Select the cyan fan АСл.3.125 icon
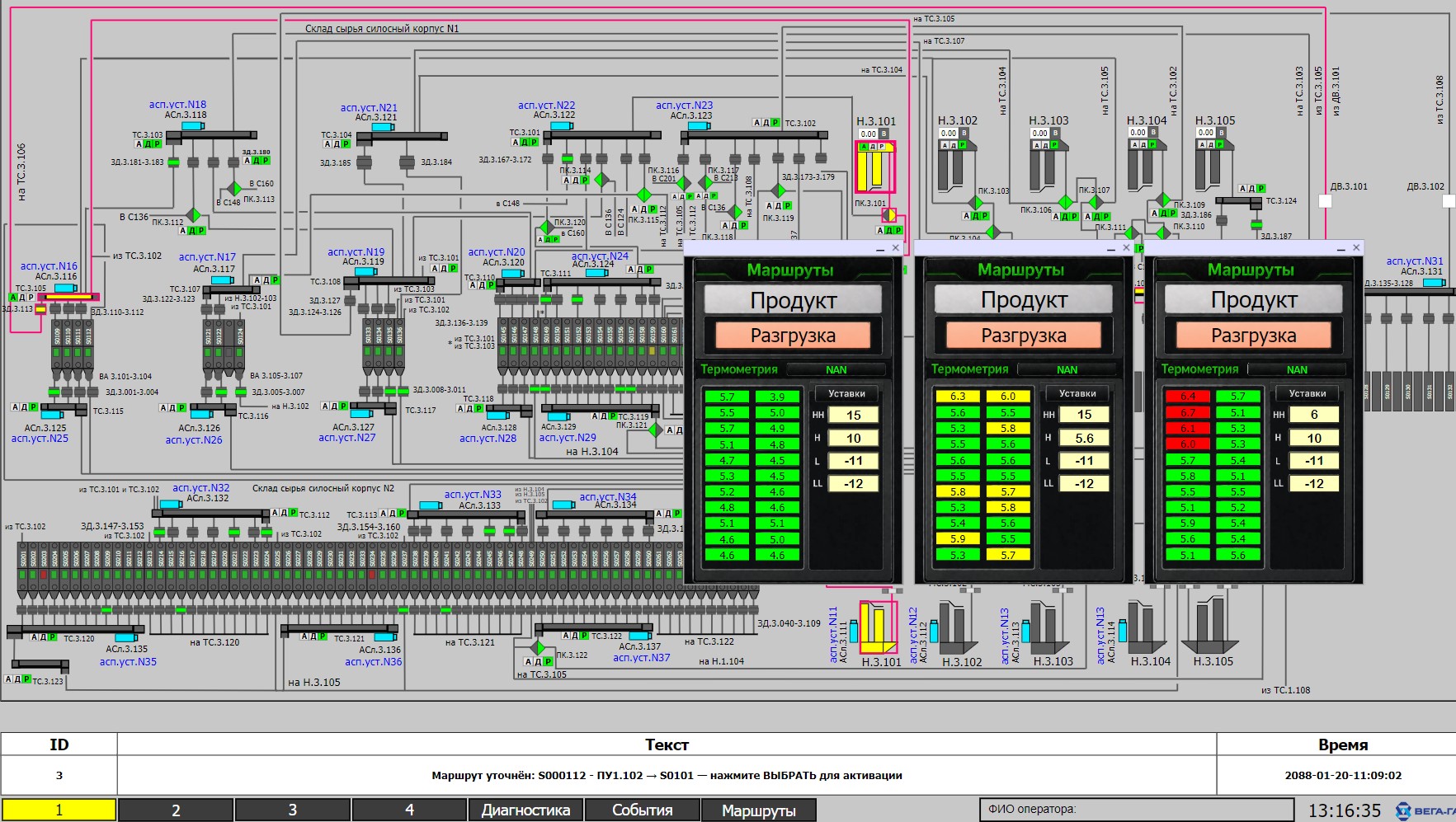Viewport: 1456px width, 822px height. [51, 416]
